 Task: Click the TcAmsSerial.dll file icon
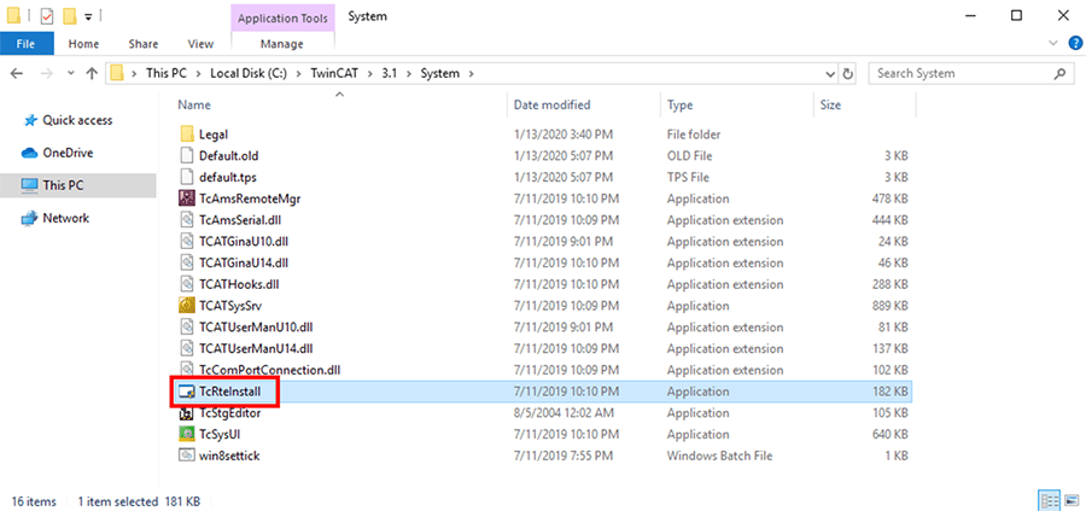pos(187,221)
